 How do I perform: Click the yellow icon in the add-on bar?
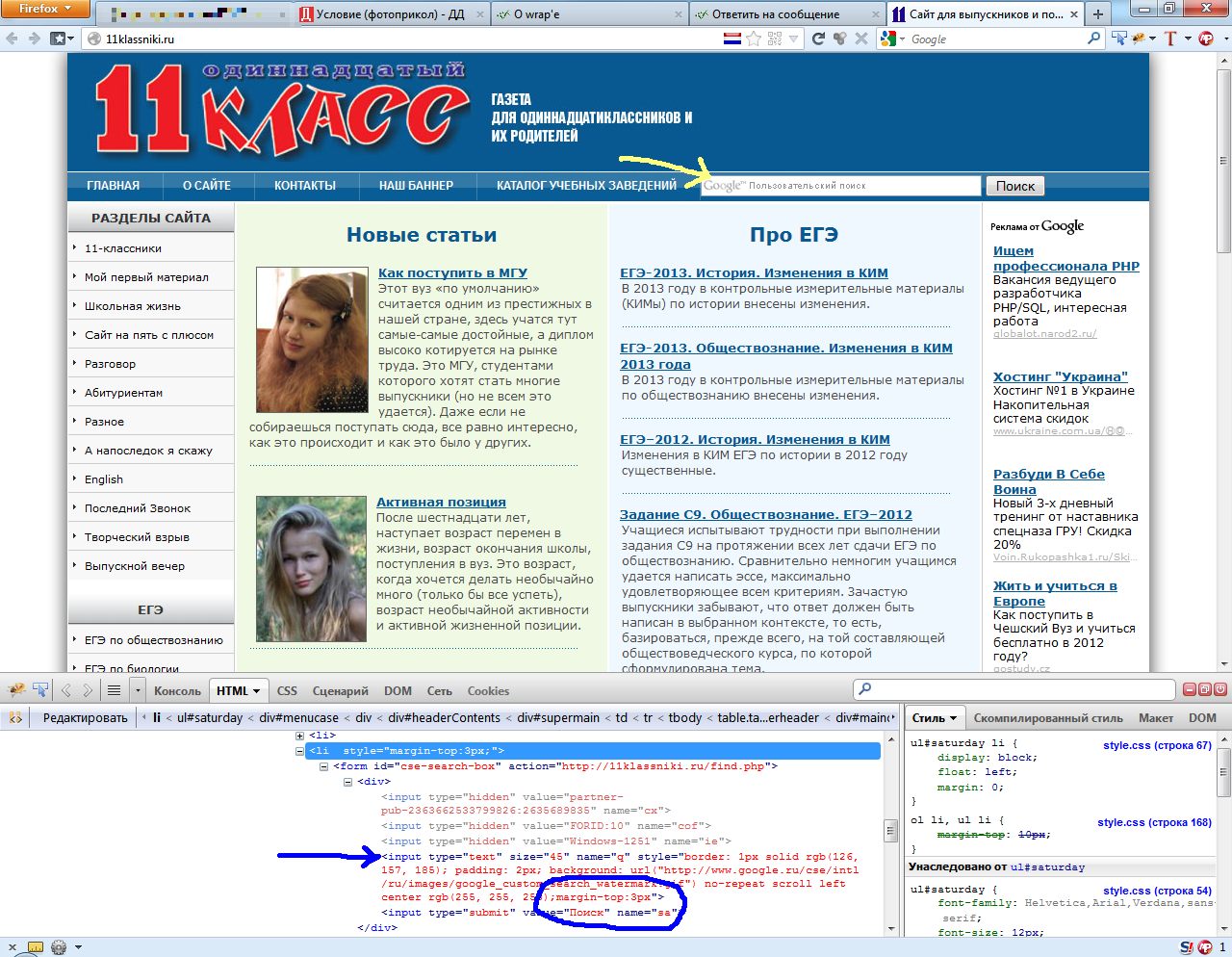pyautogui.click(x=35, y=947)
